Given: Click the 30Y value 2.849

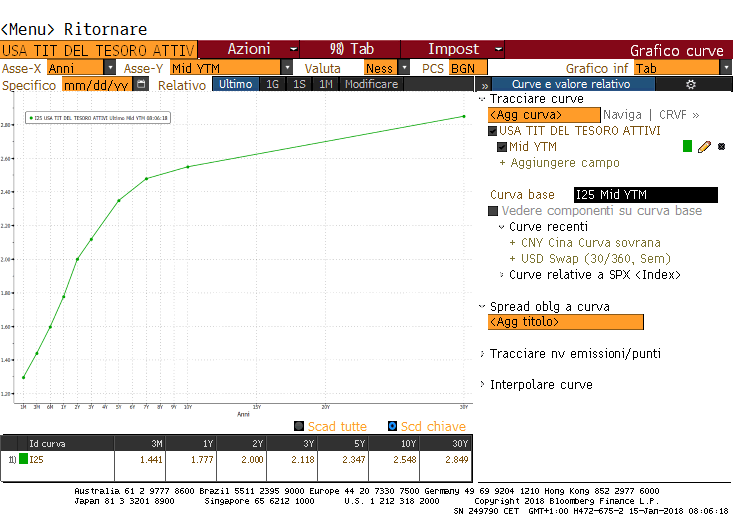Looking at the screenshot, I should pyautogui.click(x=457, y=460).
